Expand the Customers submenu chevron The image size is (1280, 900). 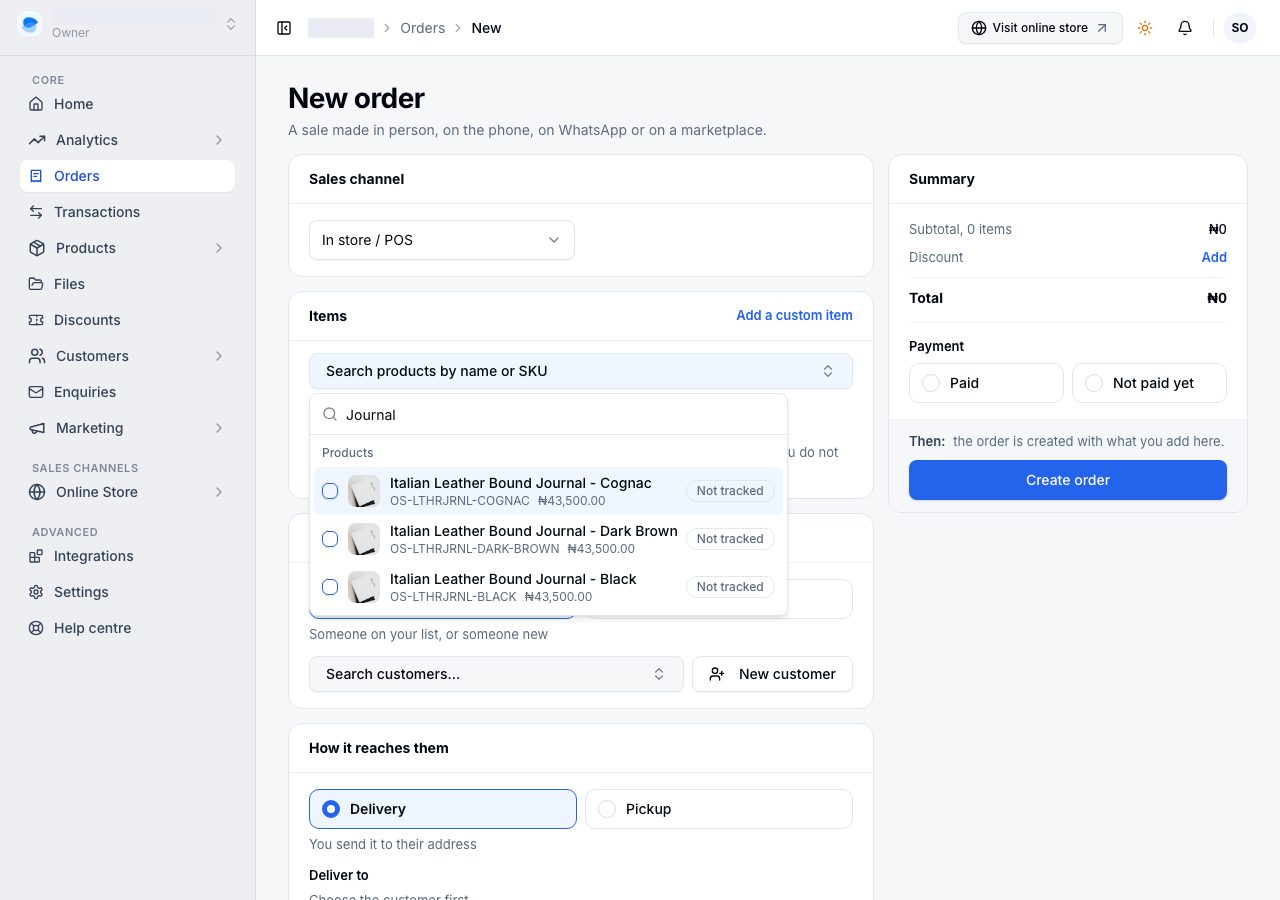click(x=219, y=356)
